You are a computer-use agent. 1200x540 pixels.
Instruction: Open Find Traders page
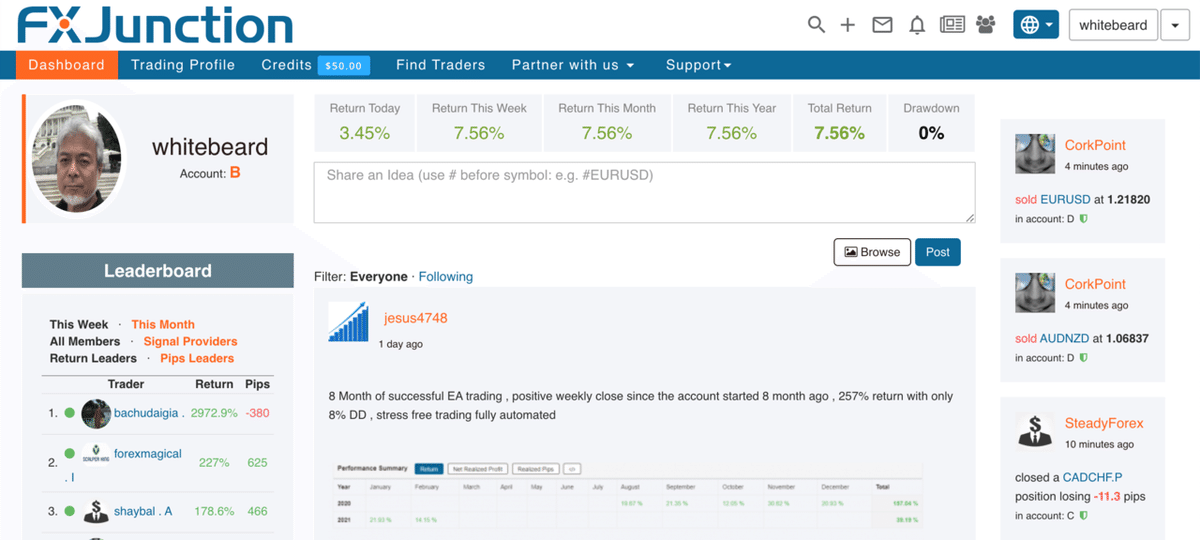[x=440, y=65]
